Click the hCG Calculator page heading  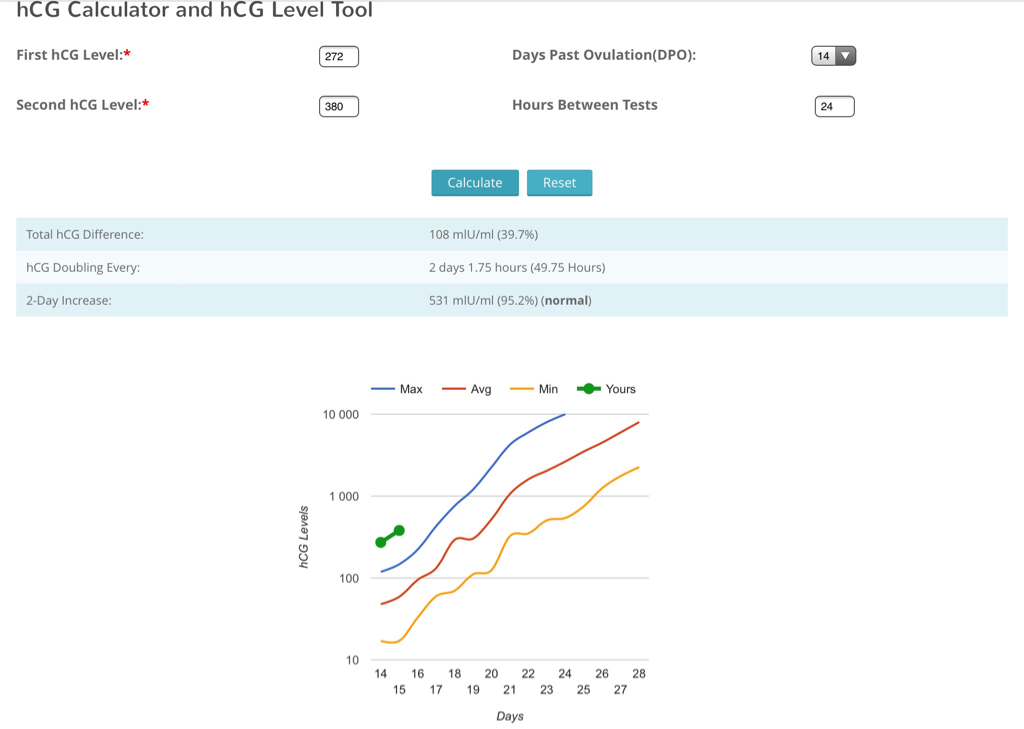[195, 11]
